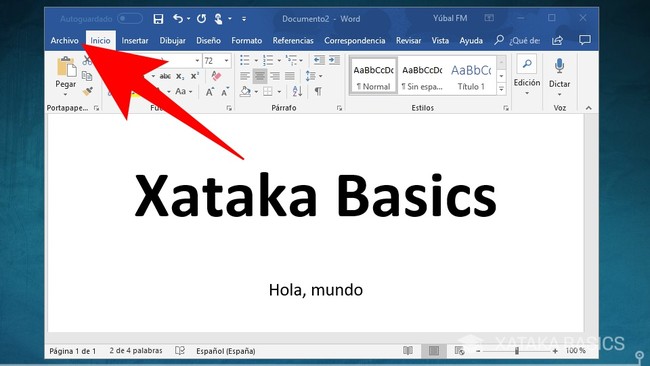Show paragraph marks with ¶

click(x=318, y=91)
